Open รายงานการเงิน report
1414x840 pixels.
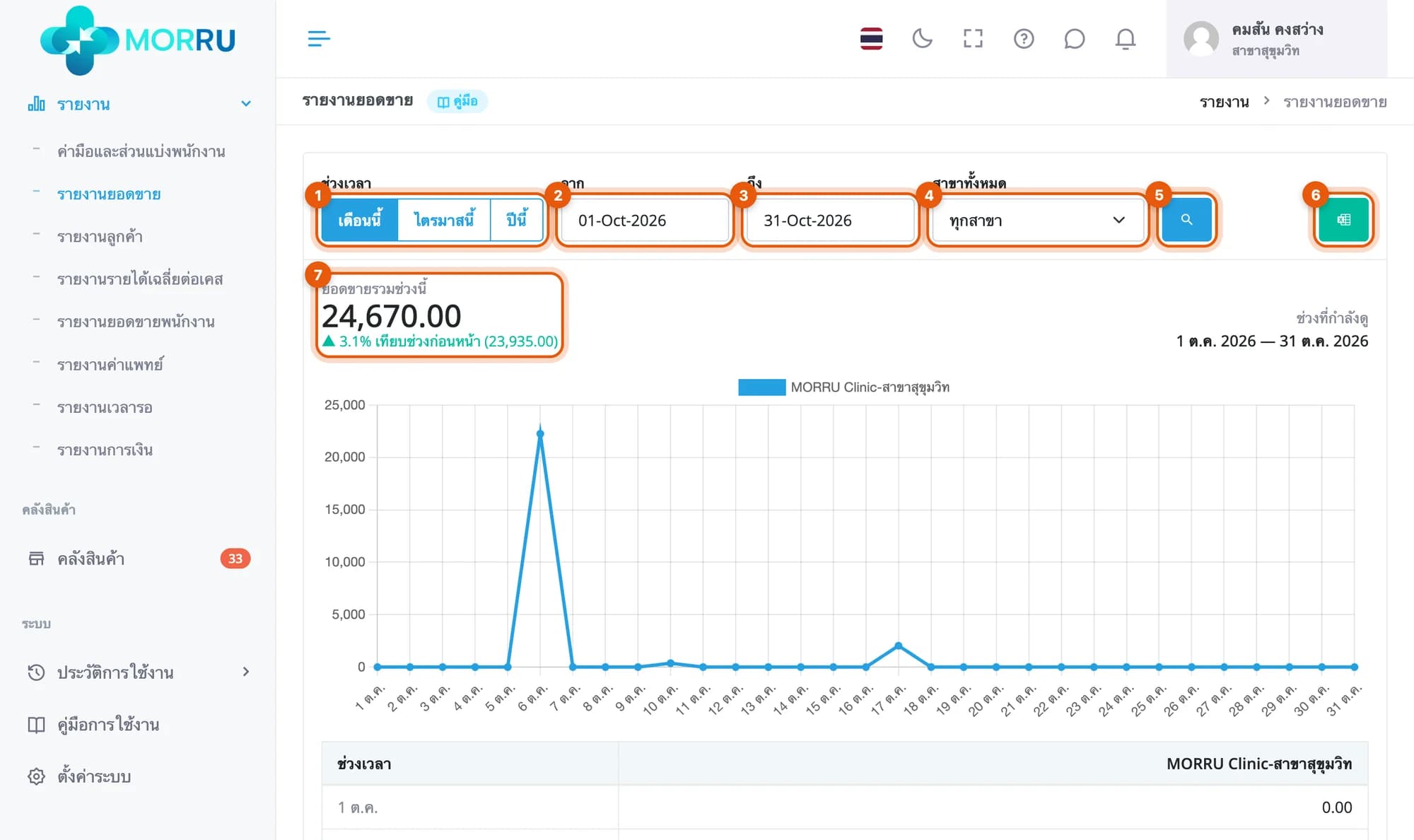[x=105, y=450]
